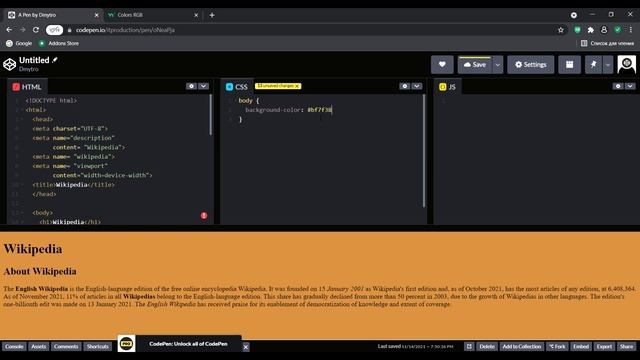
Task: Open HTML editor gear settings
Action: [191, 86]
